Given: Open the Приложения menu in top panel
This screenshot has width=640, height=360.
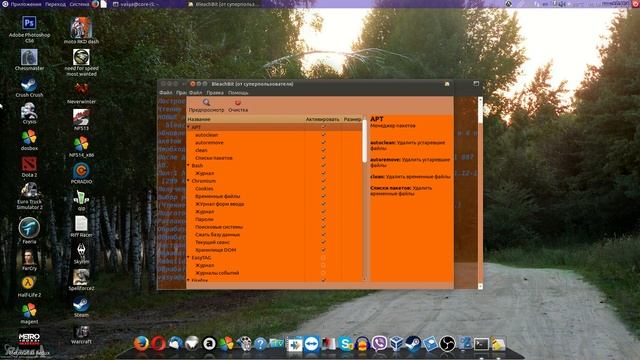Looking at the screenshot, I should point(25,4).
